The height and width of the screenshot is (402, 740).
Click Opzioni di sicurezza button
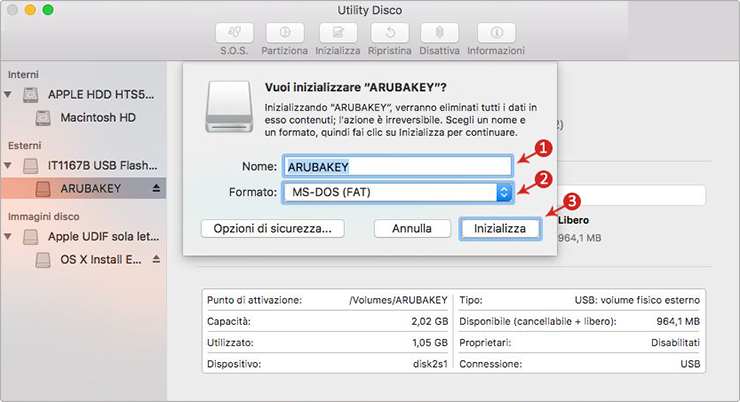pyautogui.click(x=273, y=229)
